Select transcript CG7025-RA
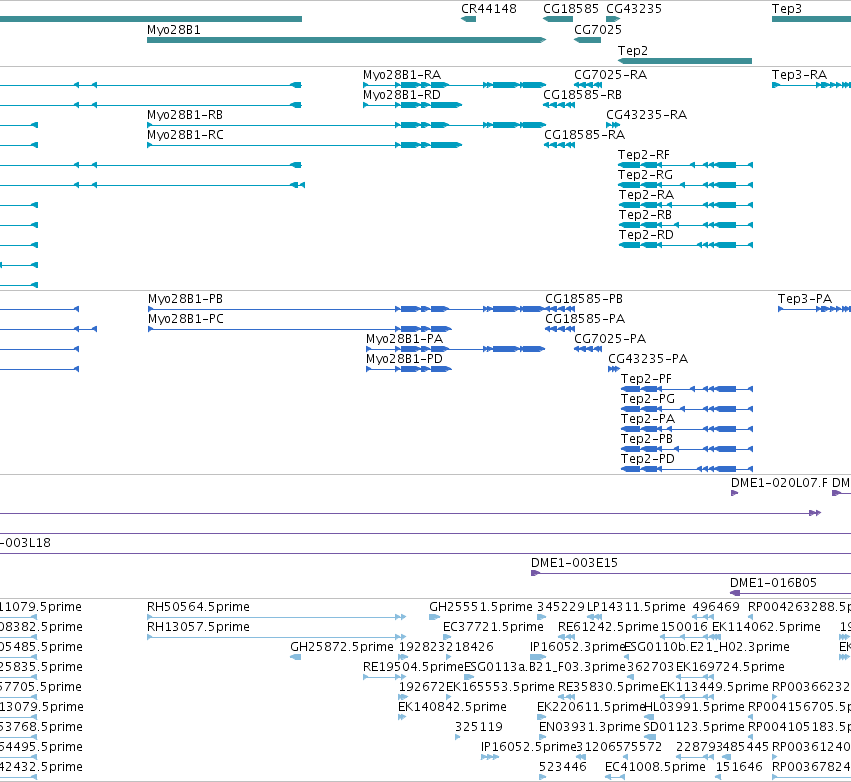 [588, 85]
